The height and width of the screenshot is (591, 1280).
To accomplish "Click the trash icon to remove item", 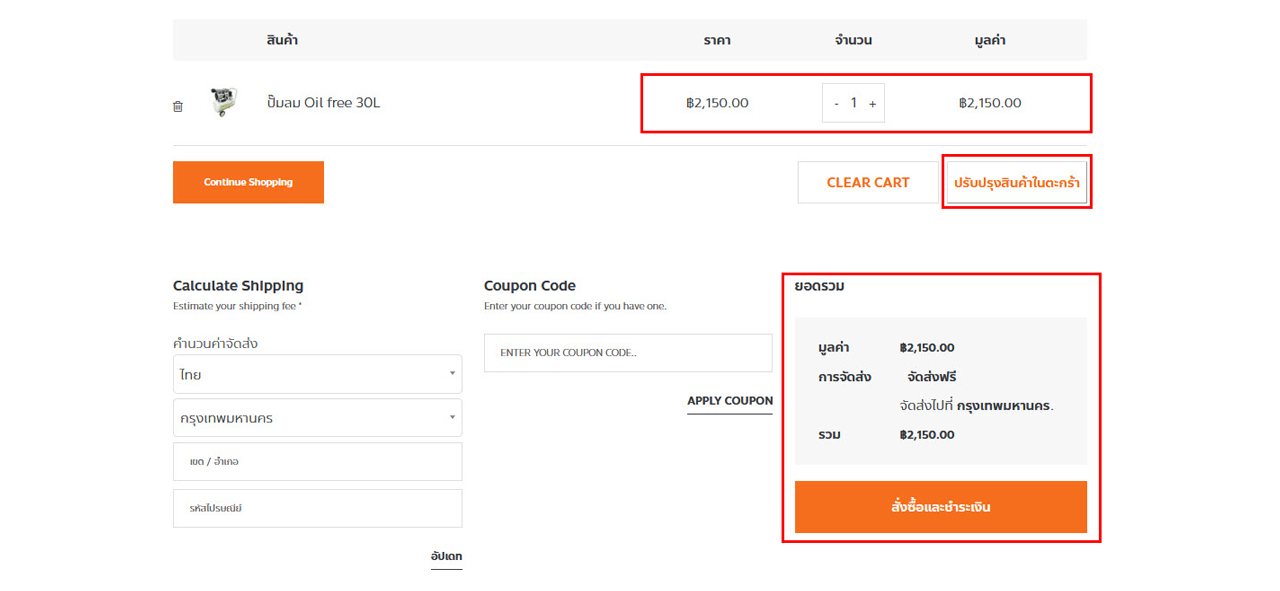I will [178, 106].
